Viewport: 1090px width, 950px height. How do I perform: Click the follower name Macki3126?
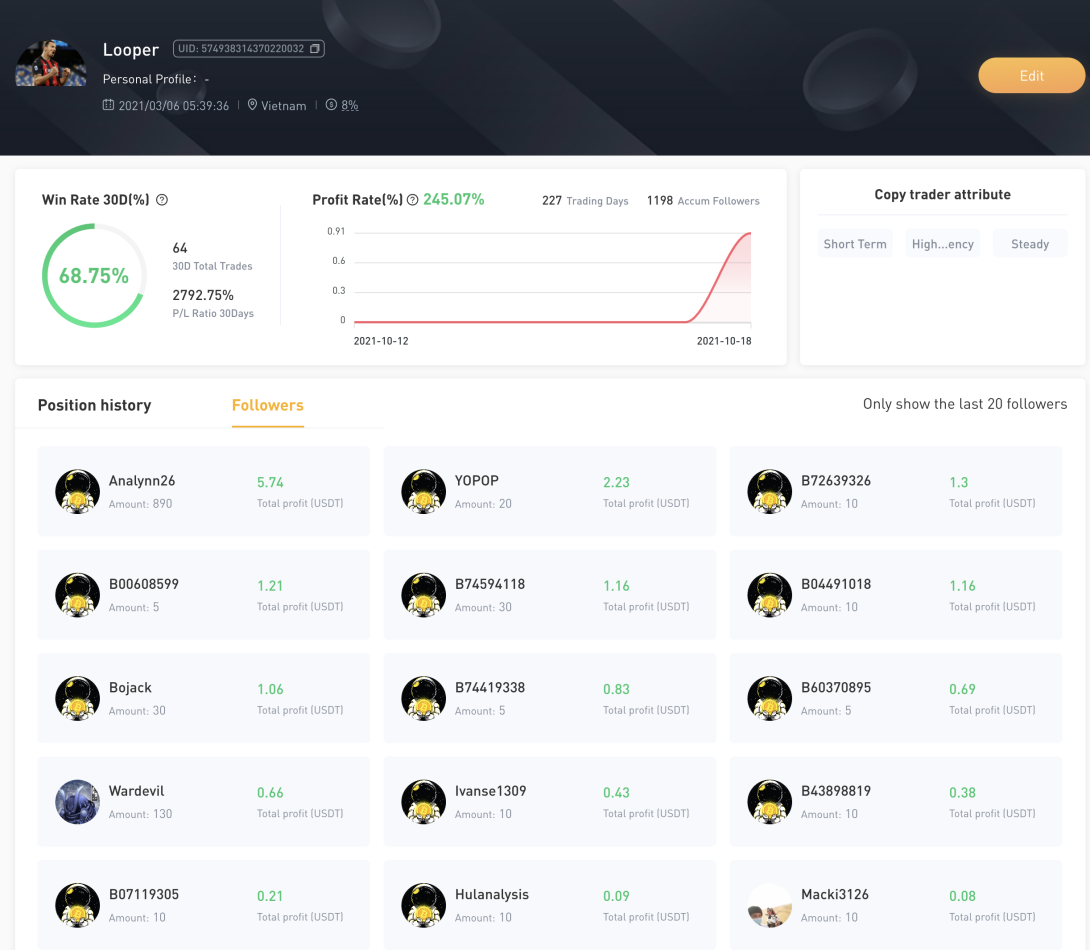pyautogui.click(x=835, y=894)
